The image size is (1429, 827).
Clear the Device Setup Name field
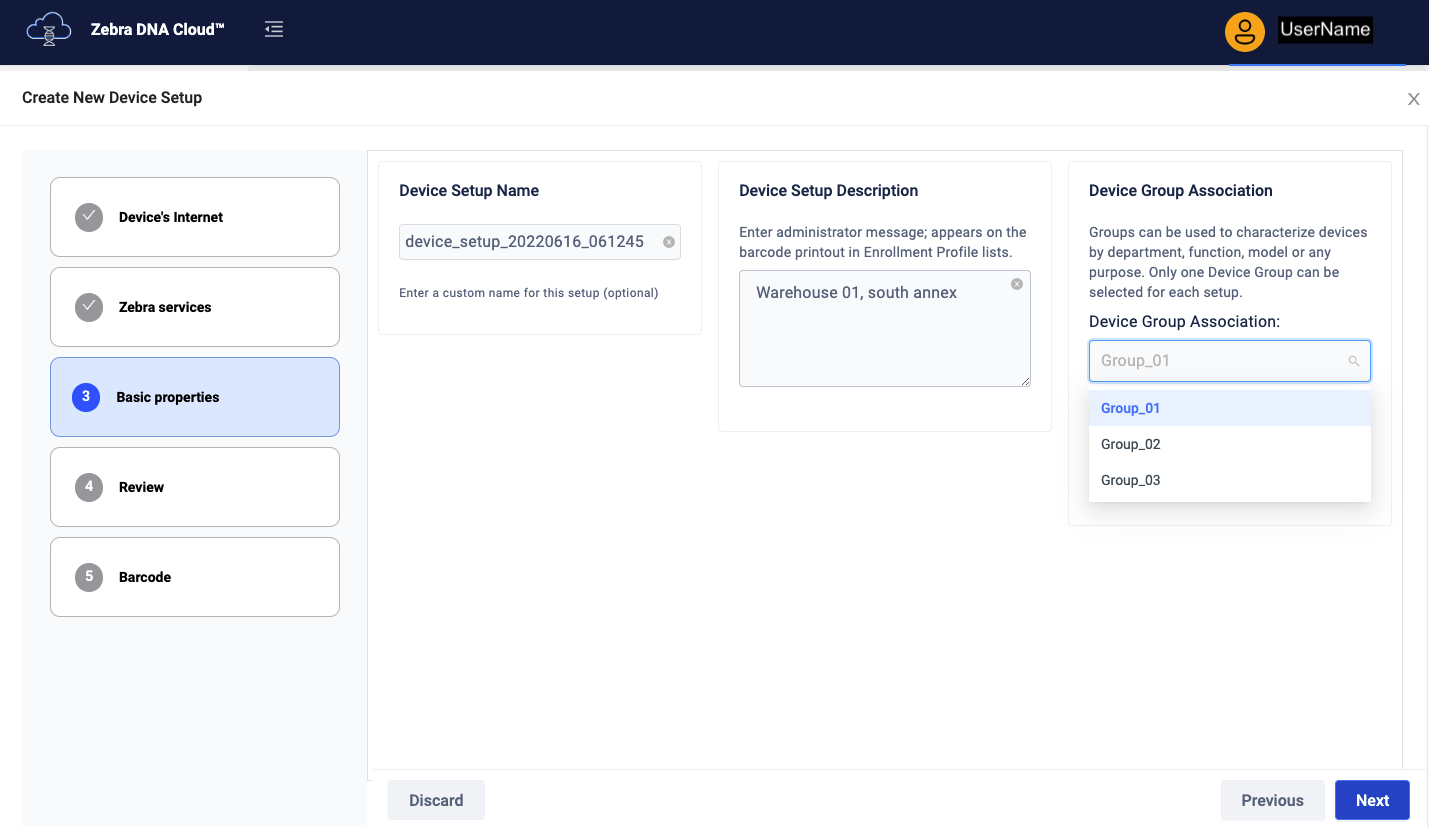click(669, 242)
